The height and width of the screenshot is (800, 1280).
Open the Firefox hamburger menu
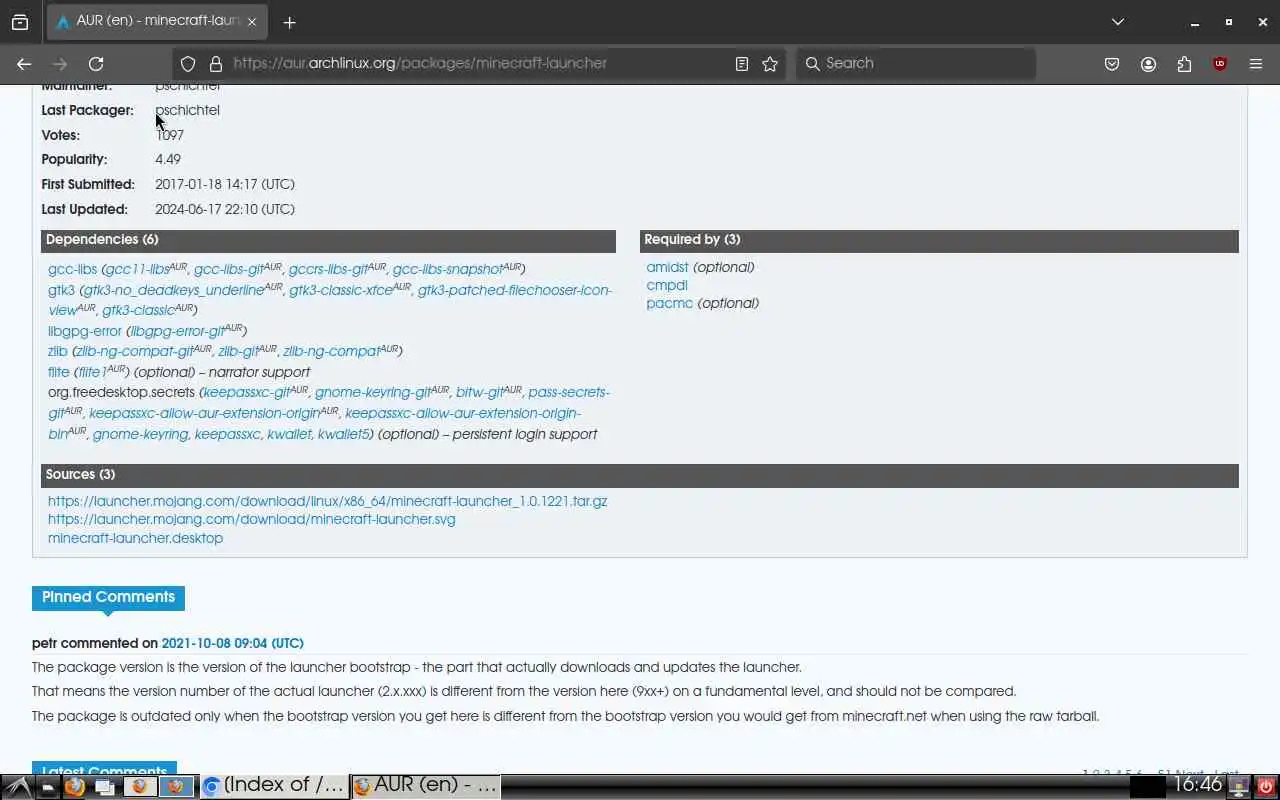point(1256,63)
